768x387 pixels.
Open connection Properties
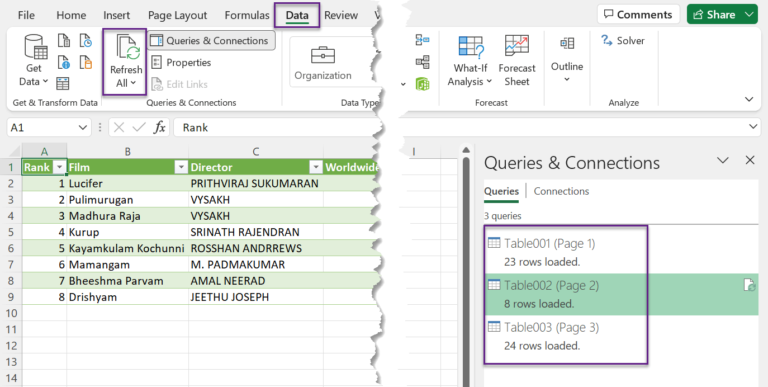pos(181,62)
